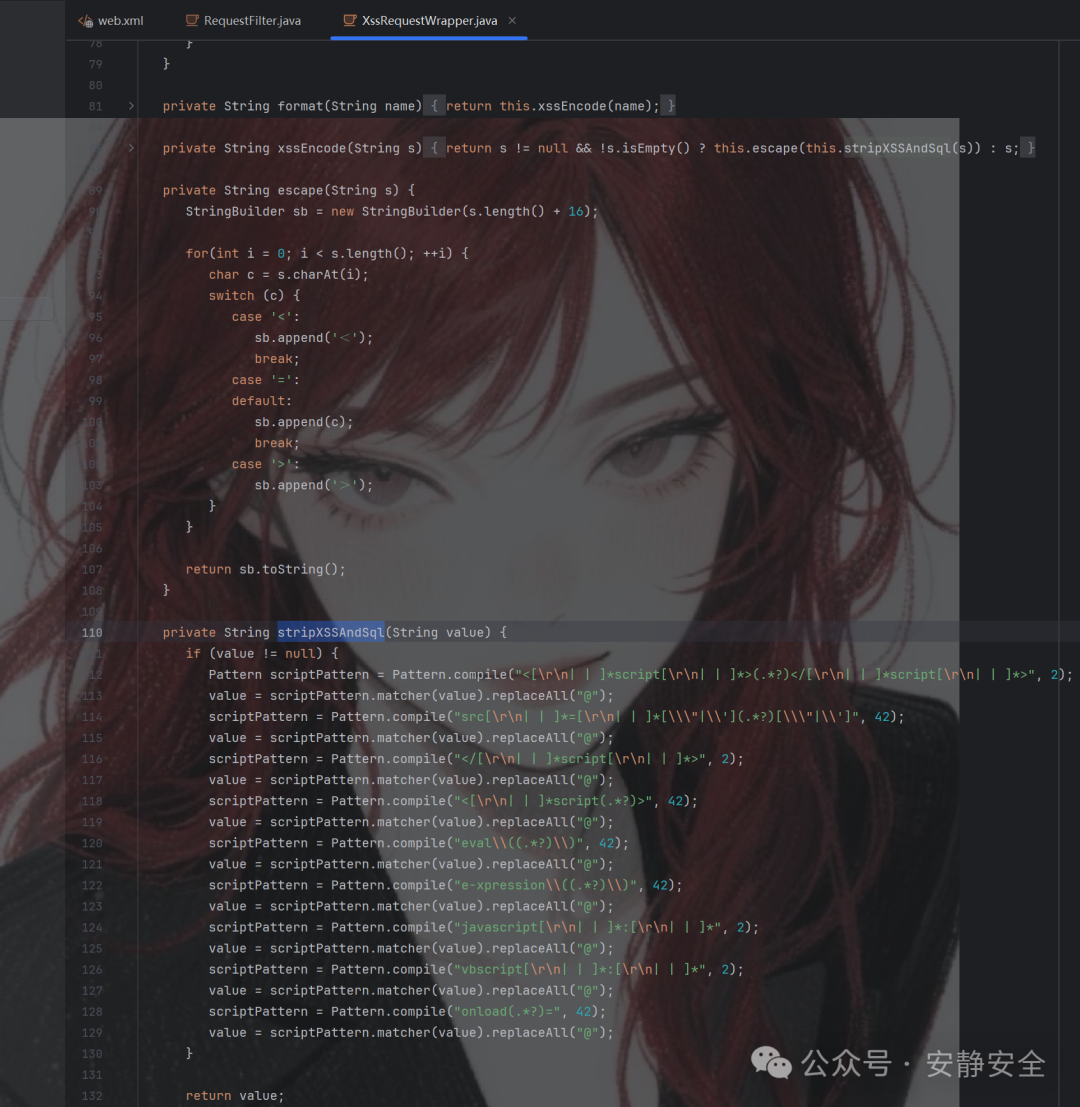Click the switch statement on line 94
The image size is (1080, 1107).
[231, 295]
